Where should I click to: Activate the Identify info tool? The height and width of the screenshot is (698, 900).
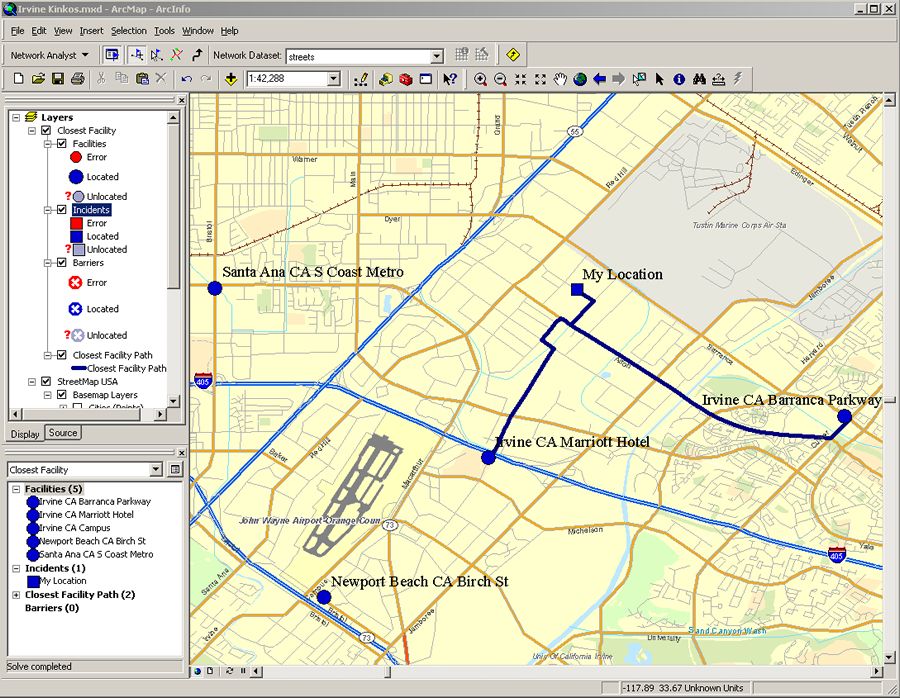click(x=679, y=79)
